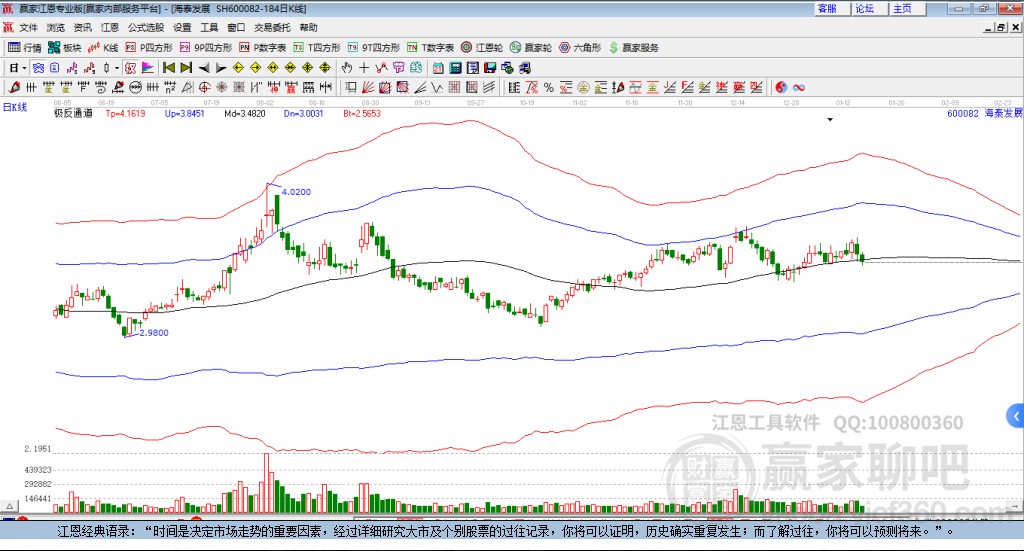Select the hand pan tool
Viewport: 1024px width, 551px height.
[347, 68]
